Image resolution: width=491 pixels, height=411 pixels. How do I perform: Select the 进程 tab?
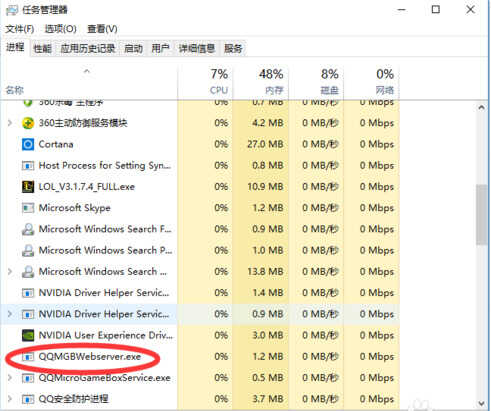[x=15, y=48]
